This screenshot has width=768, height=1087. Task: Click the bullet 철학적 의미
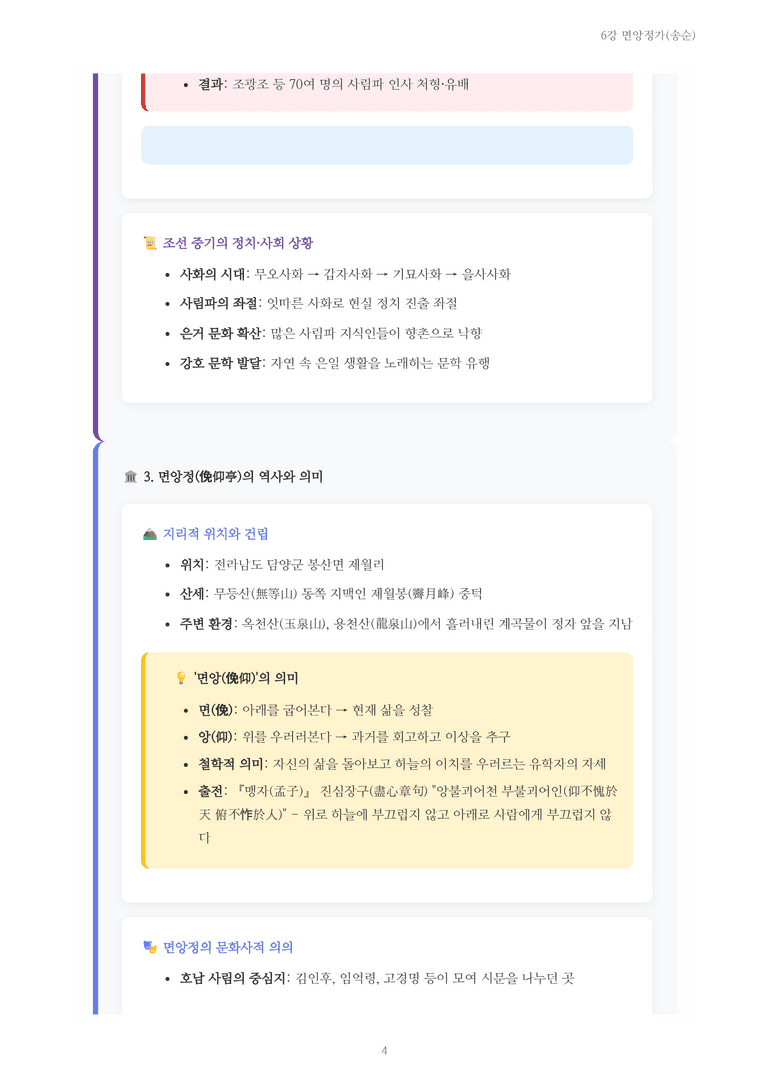coord(402,764)
